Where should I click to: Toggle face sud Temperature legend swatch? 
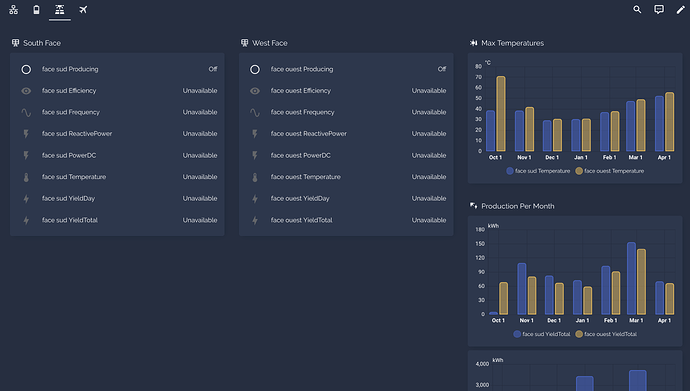pyautogui.click(x=510, y=171)
